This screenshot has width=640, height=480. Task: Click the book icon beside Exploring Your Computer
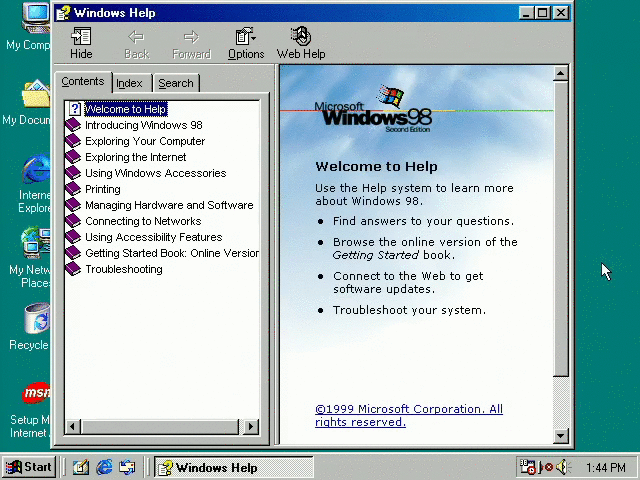click(73, 141)
